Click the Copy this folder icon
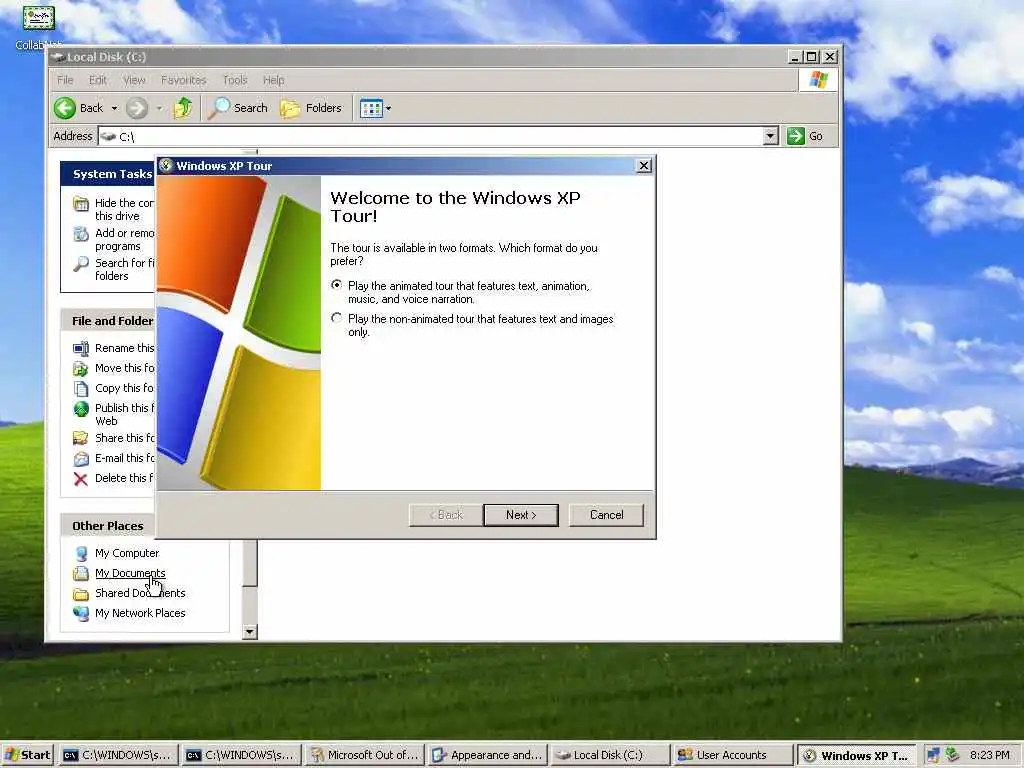Screen dimensions: 1024x768 point(81,389)
